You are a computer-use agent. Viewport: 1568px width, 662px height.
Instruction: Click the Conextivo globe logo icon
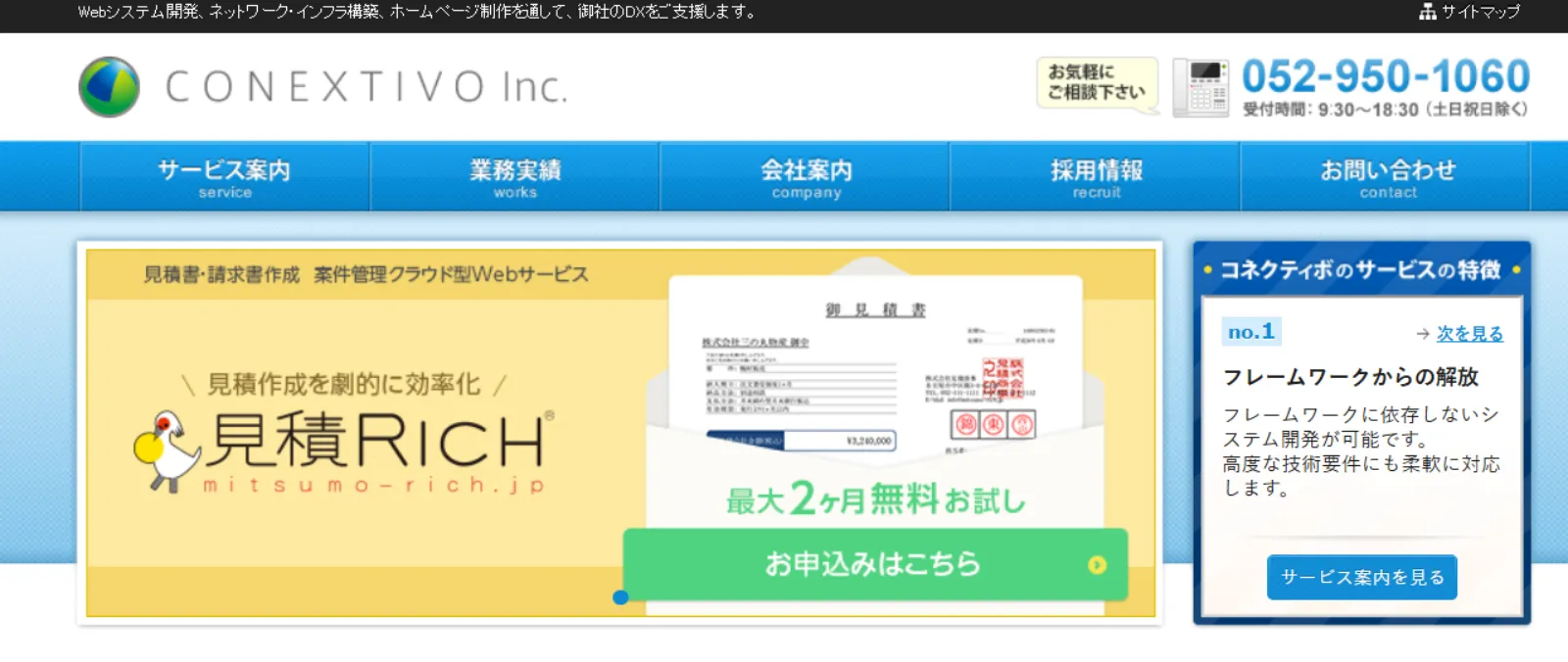[x=109, y=87]
